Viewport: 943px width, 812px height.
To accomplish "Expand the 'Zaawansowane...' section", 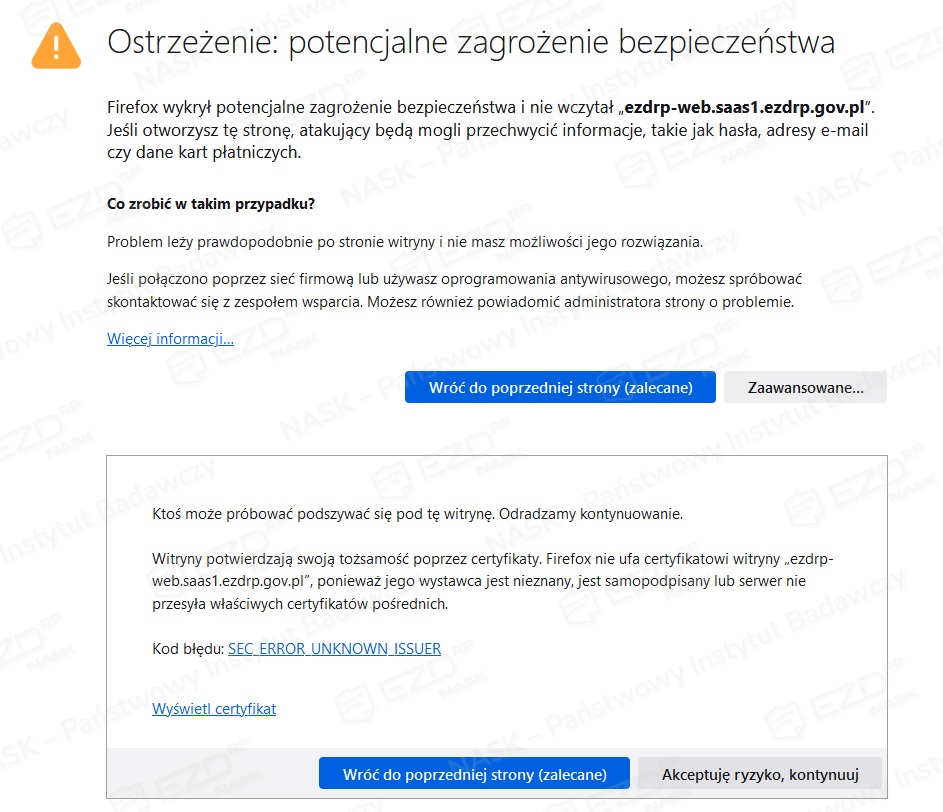I will [805, 387].
